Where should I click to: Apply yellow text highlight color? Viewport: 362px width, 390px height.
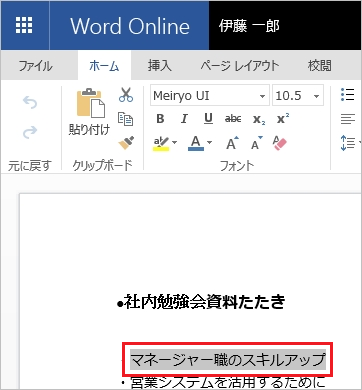(x=161, y=143)
